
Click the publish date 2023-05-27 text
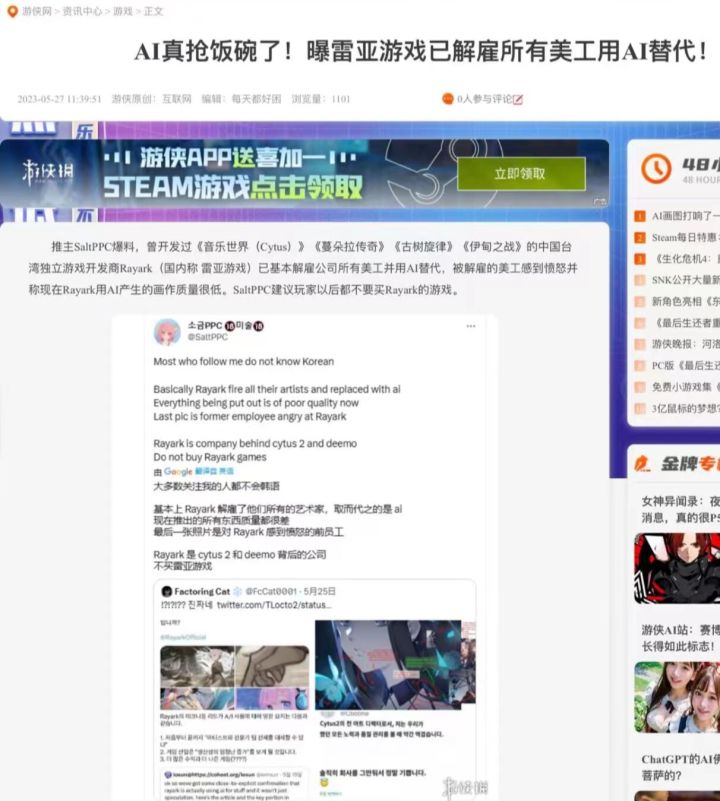59,99
